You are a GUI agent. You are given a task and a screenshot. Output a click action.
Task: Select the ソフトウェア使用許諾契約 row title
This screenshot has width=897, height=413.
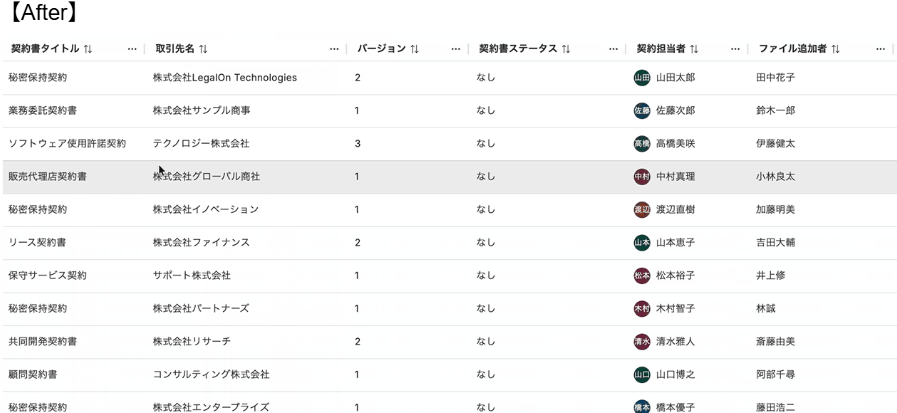tap(67, 144)
